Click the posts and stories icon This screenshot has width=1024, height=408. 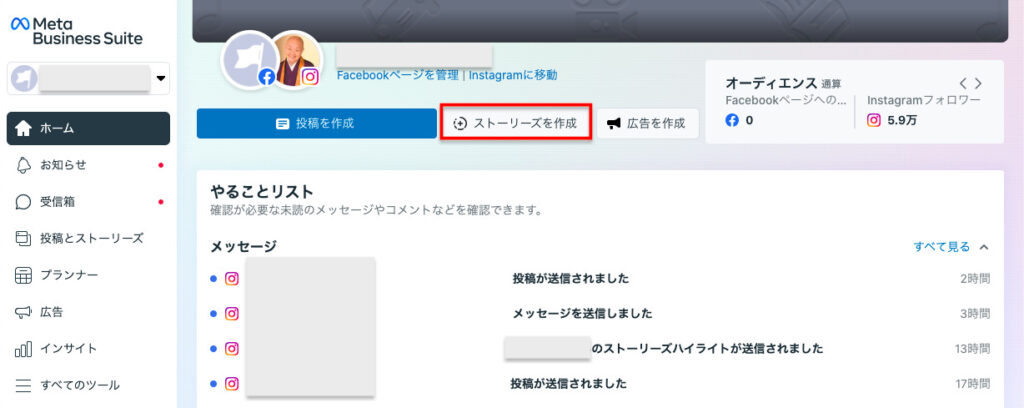coord(23,238)
